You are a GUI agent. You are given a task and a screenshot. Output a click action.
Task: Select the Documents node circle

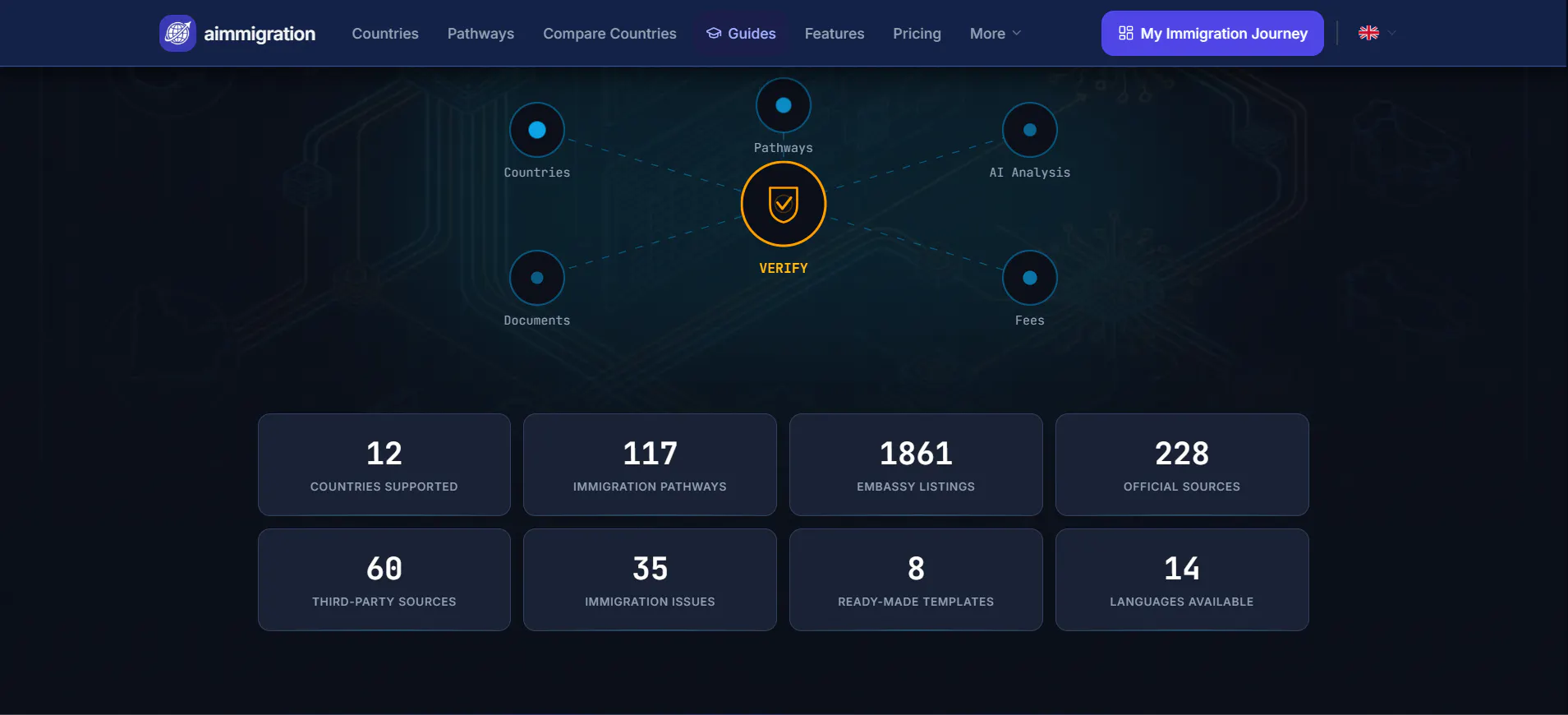(x=537, y=278)
